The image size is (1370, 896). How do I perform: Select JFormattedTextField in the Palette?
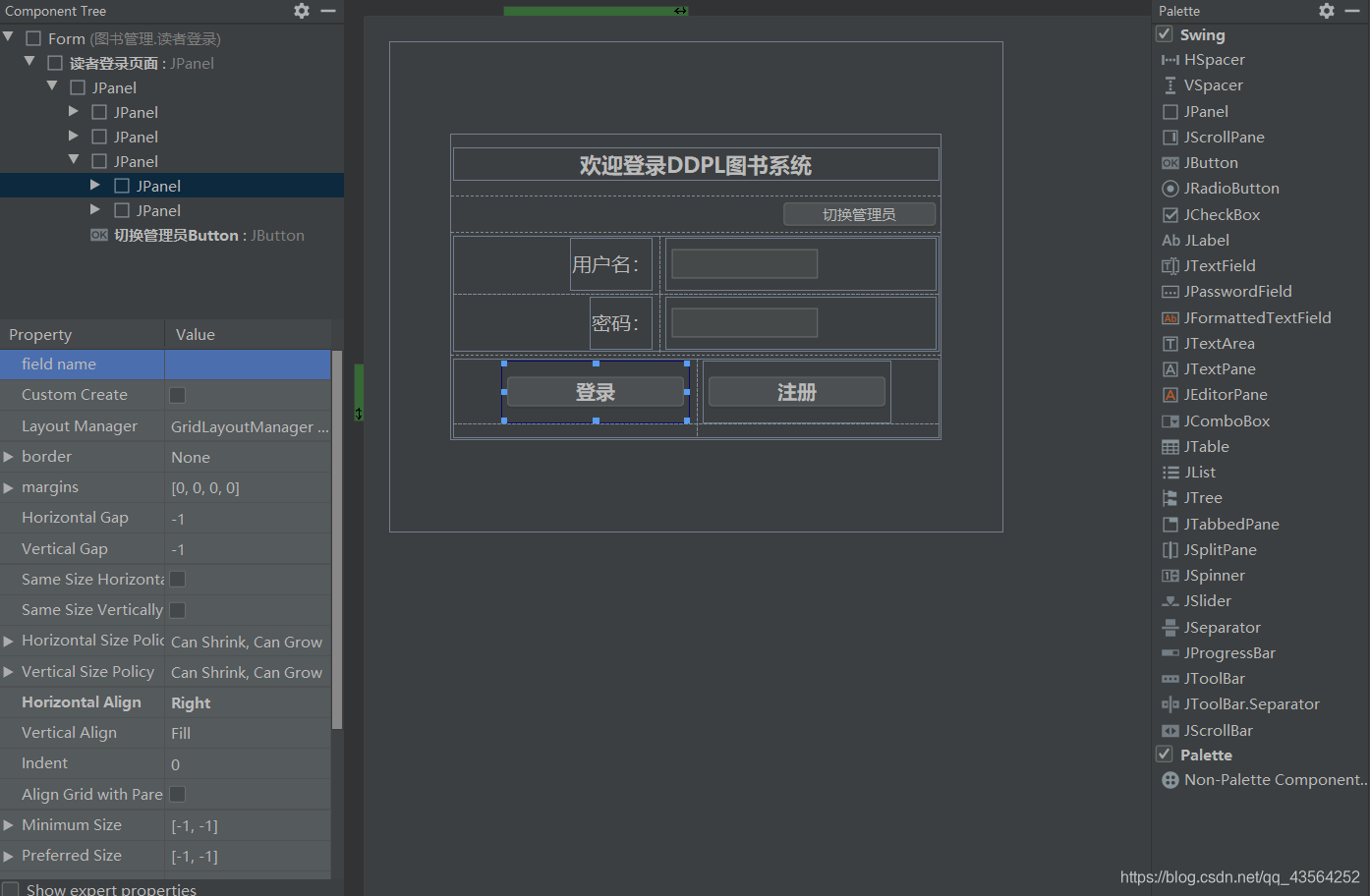[x=1246, y=318]
